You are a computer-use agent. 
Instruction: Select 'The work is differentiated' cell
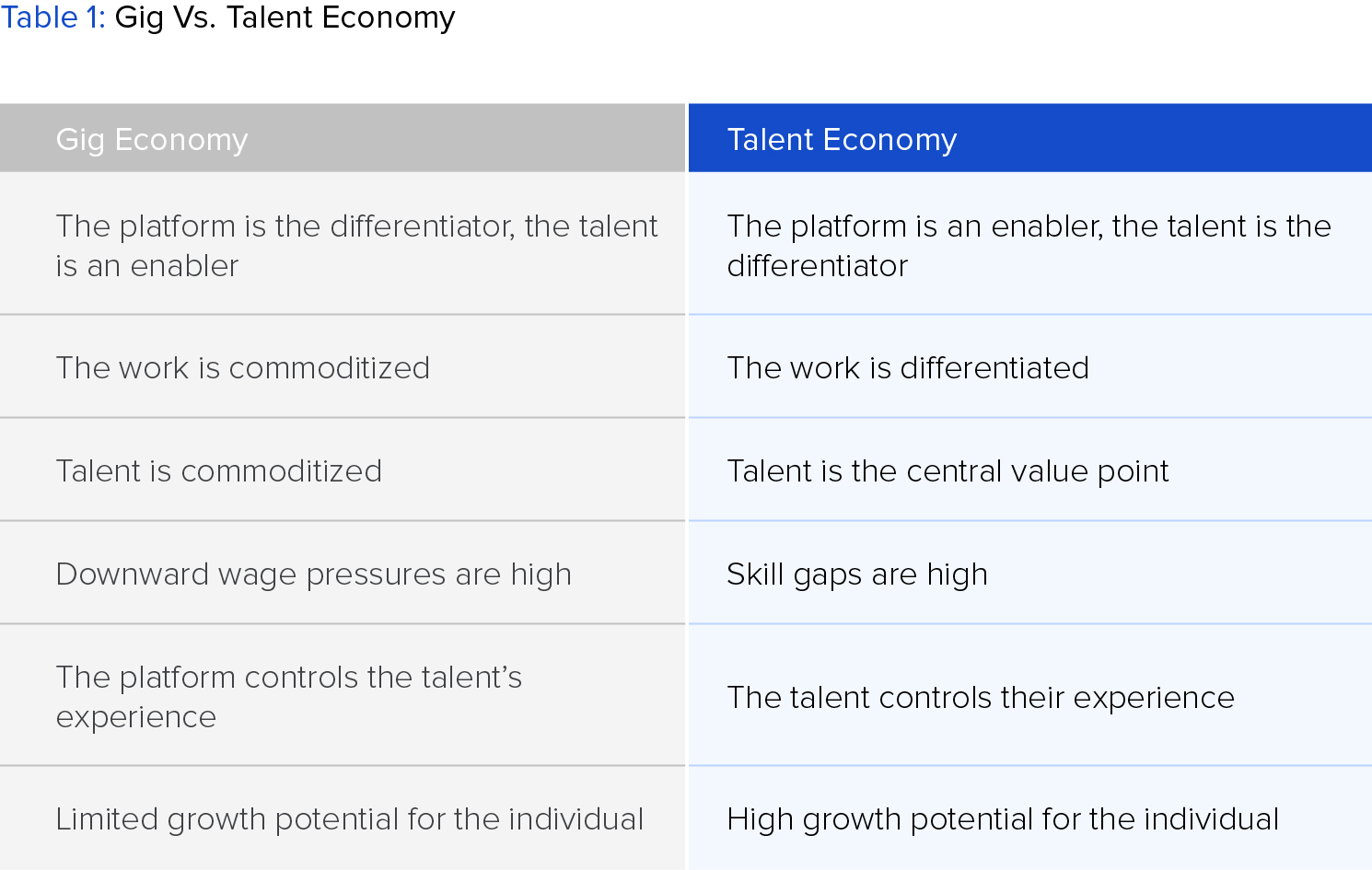(x=908, y=368)
